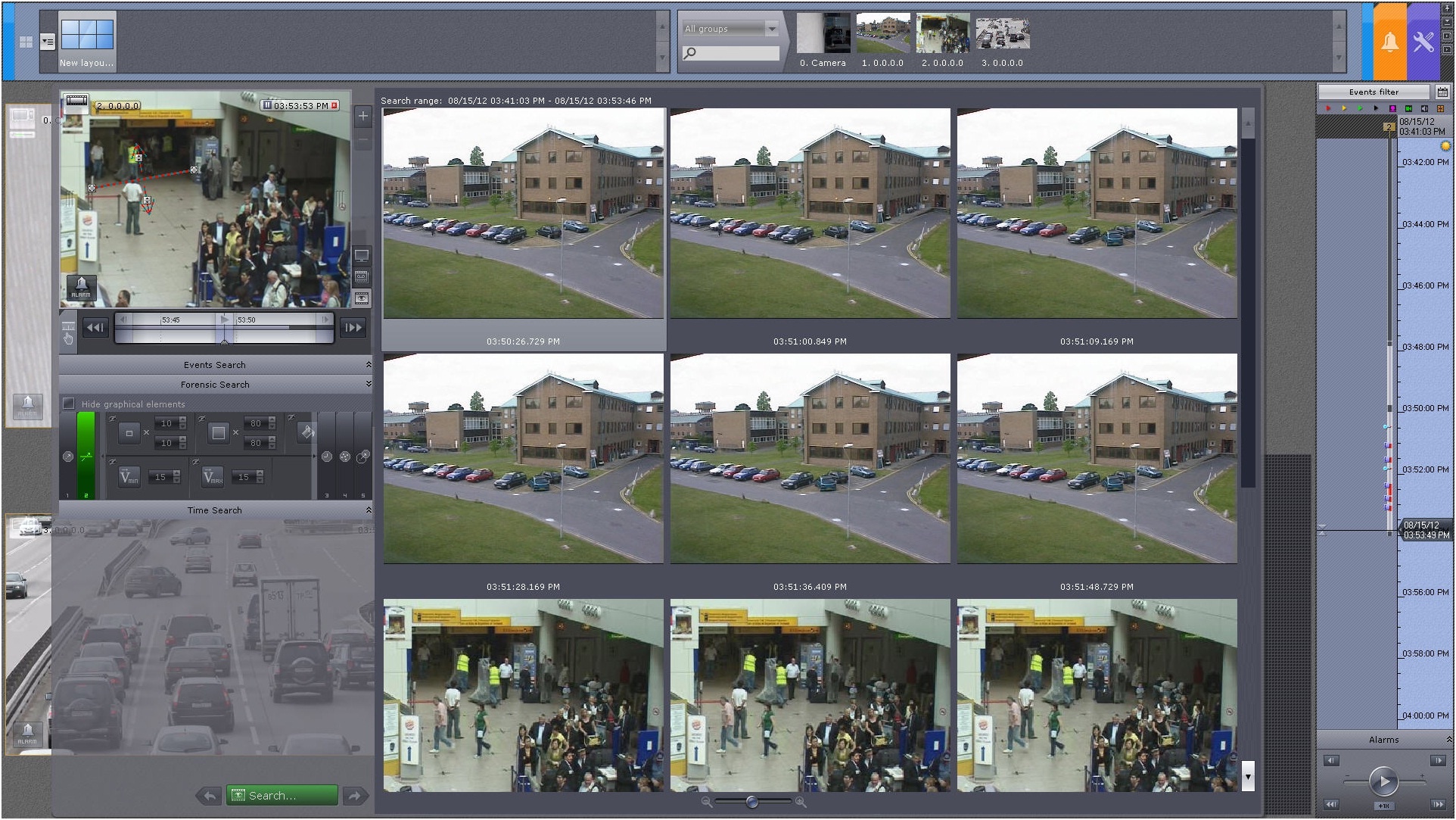
Task: Open the calendar date picker
Action: coord(1442,92)
